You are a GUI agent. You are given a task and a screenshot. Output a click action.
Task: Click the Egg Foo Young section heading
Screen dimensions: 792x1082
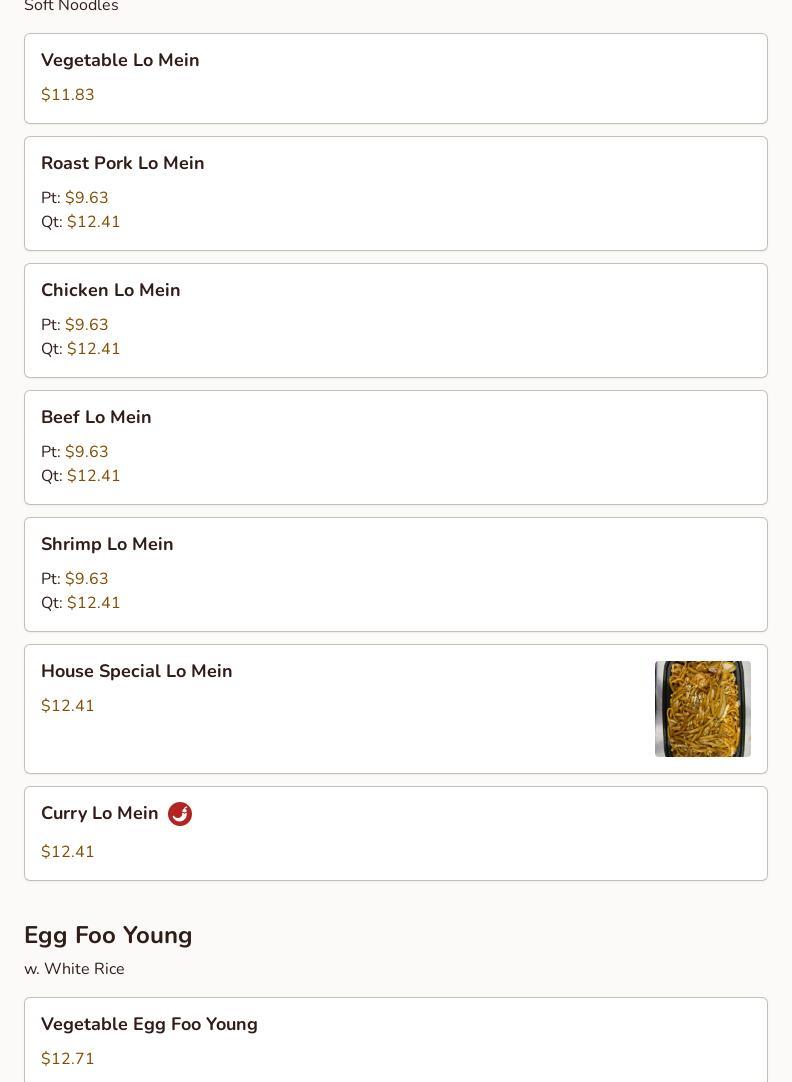pos(108,935)
